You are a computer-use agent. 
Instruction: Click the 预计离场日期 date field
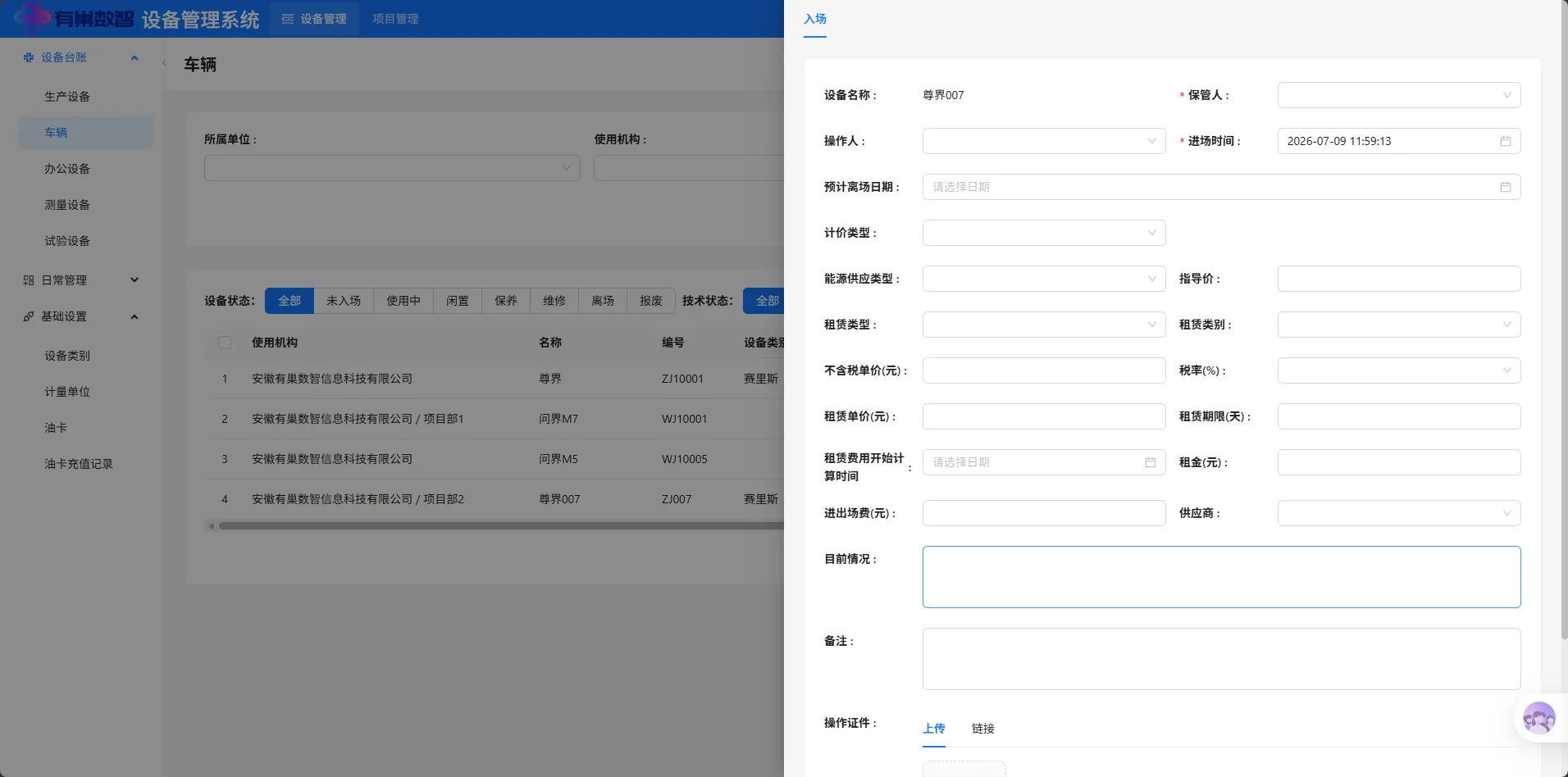[1221, 187]
